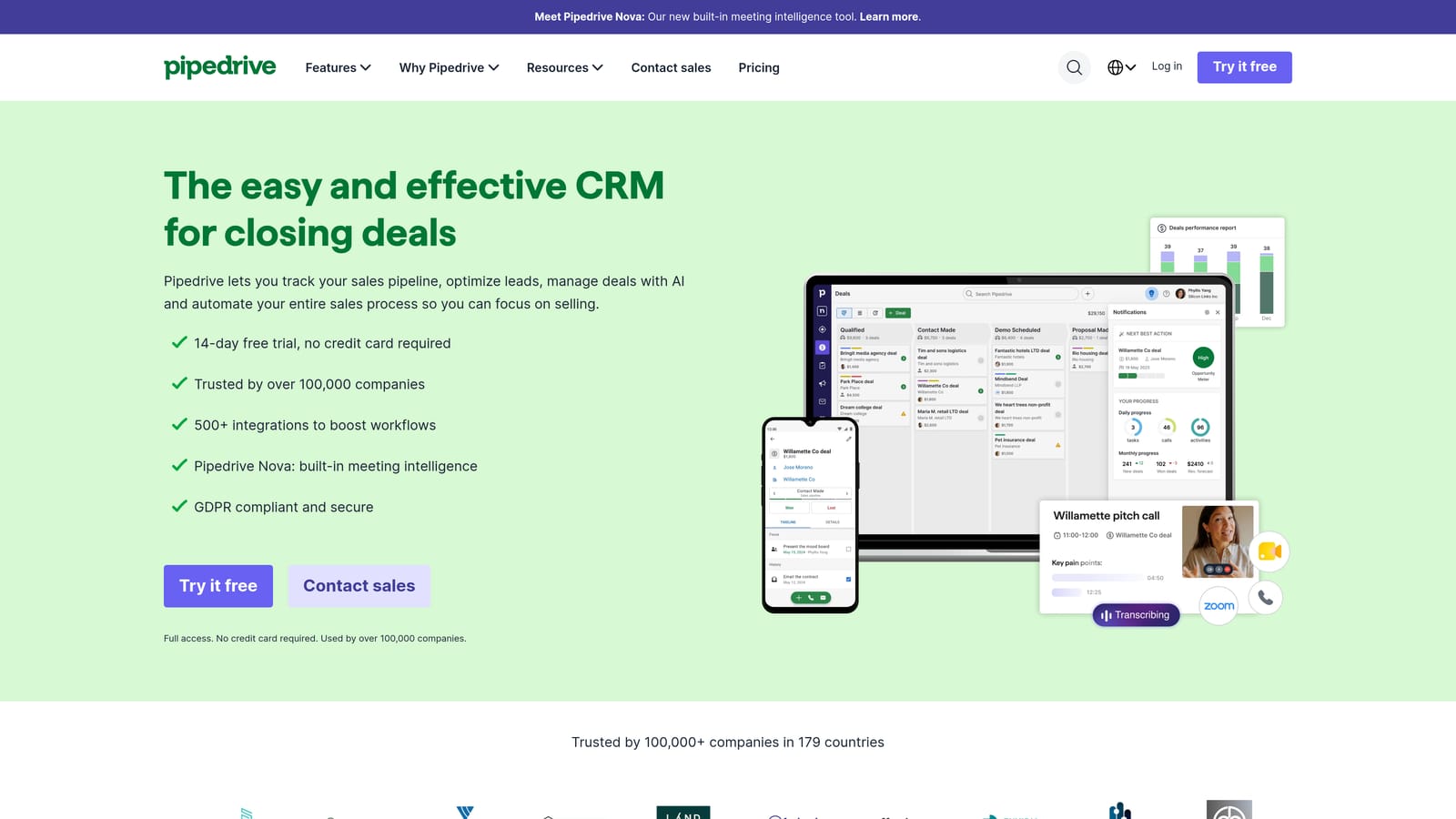This screenshot has width=1456, height=819.
Task: Click the yellow video camera icon
Action: [x=1269, y=551]
